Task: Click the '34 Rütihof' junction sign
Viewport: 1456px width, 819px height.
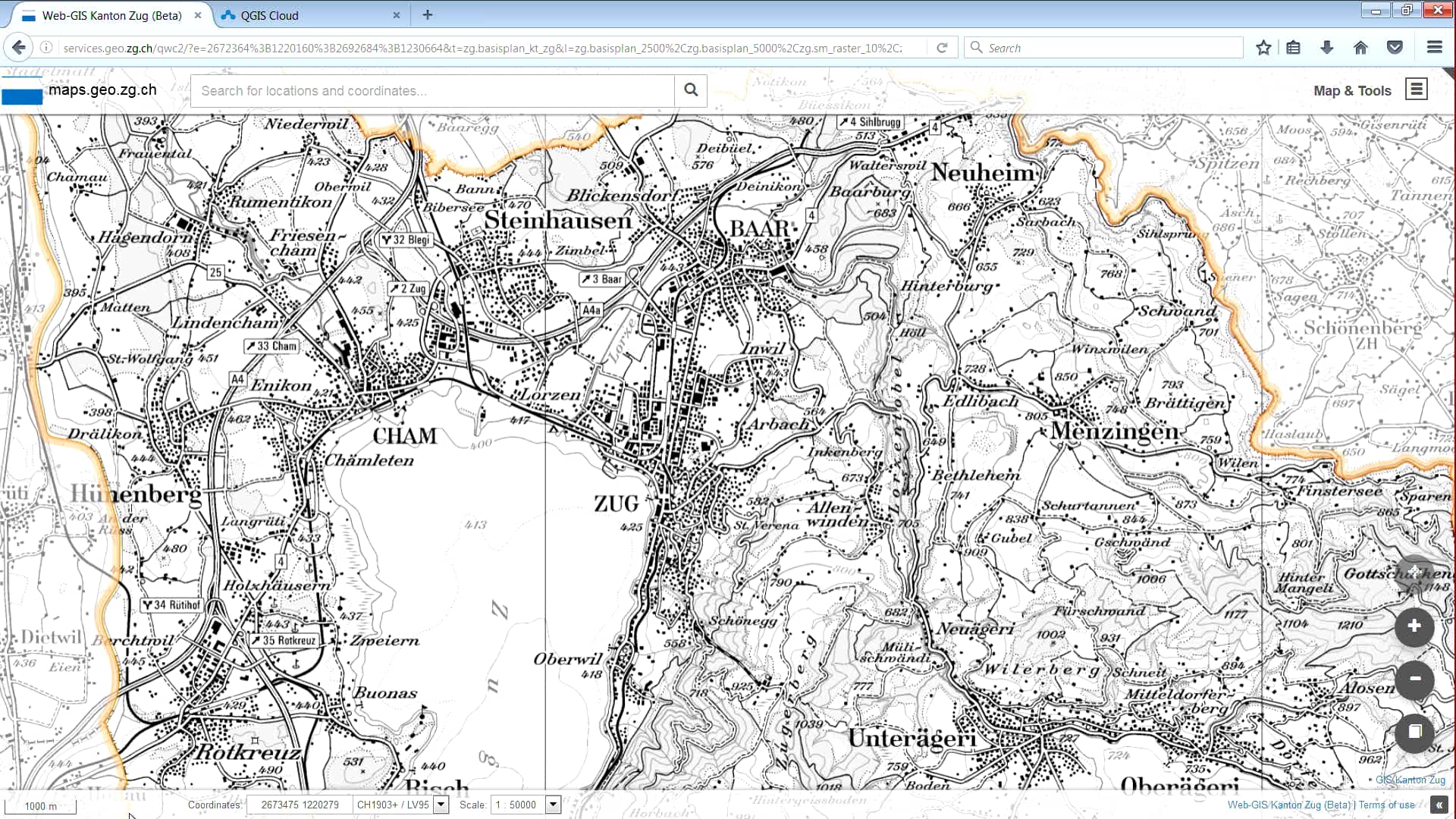Action: point(171,605)
